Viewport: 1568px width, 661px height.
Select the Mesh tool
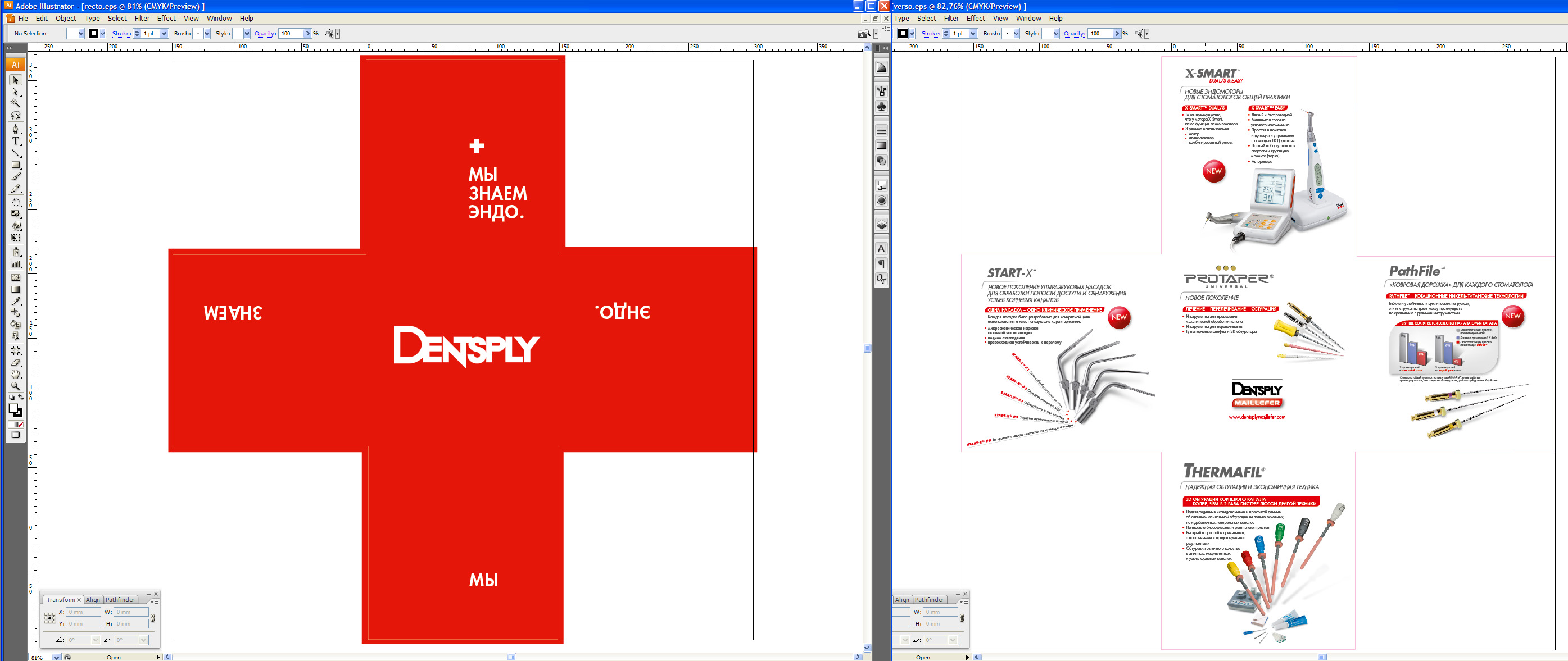tap(16, 277)
